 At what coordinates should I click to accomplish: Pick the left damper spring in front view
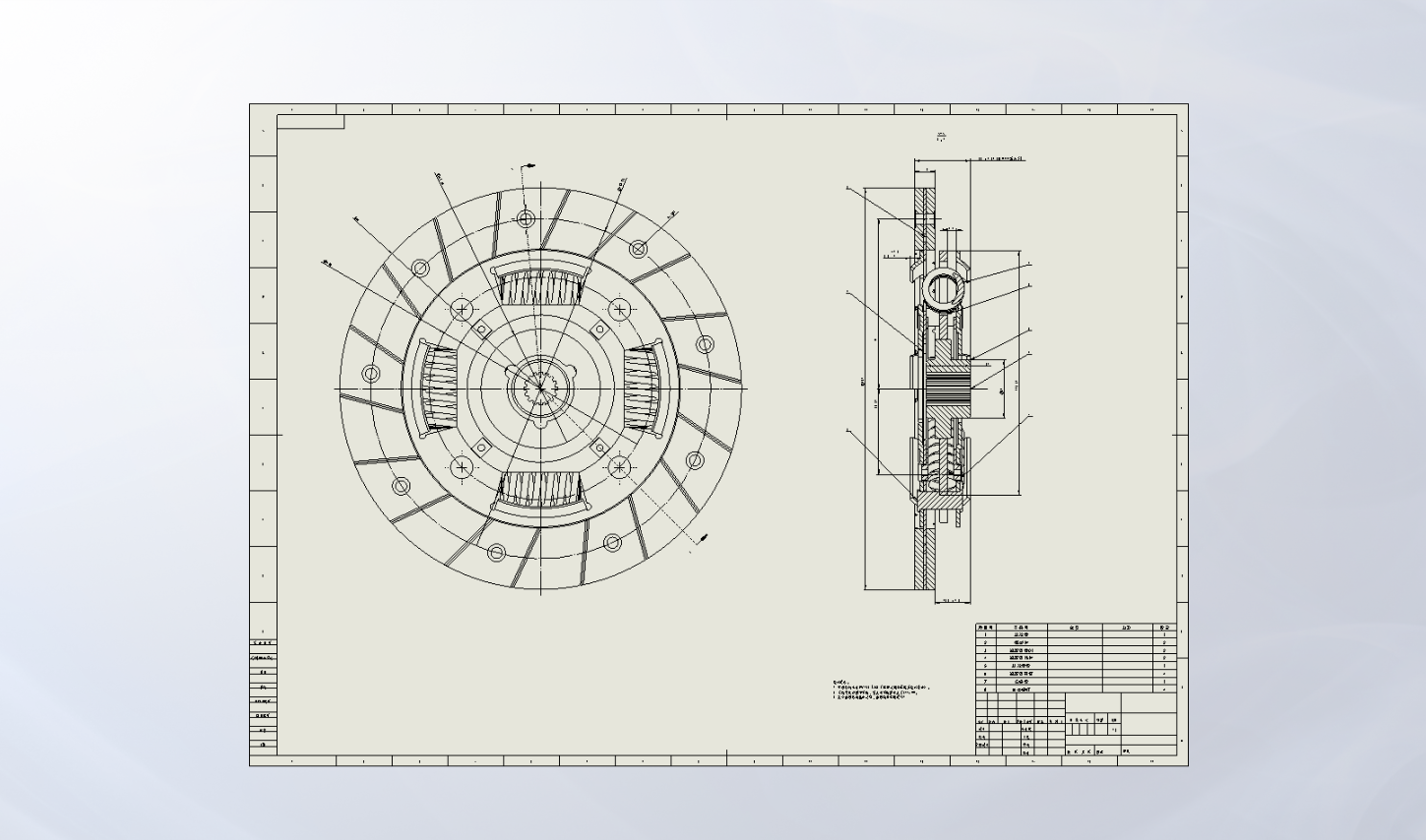(x=440, y=389)
